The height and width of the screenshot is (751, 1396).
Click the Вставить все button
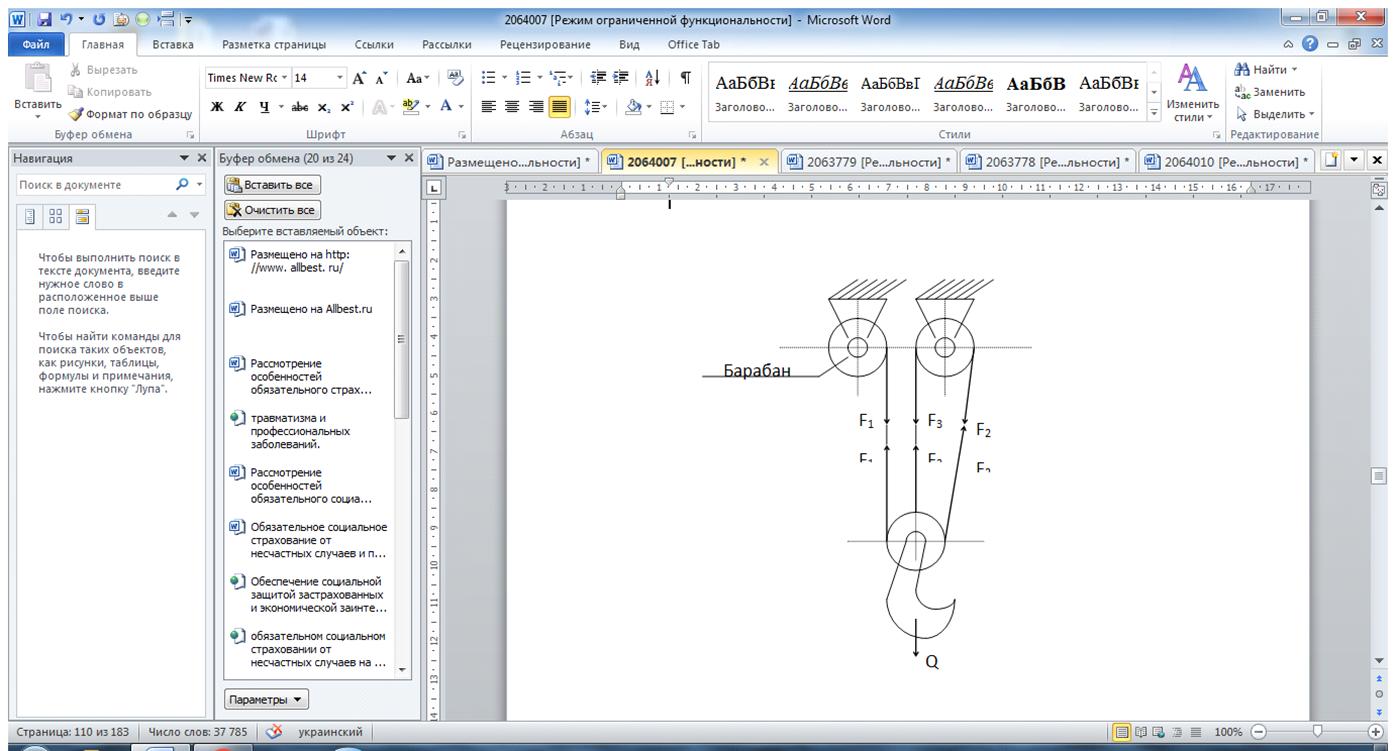point(272,185)
